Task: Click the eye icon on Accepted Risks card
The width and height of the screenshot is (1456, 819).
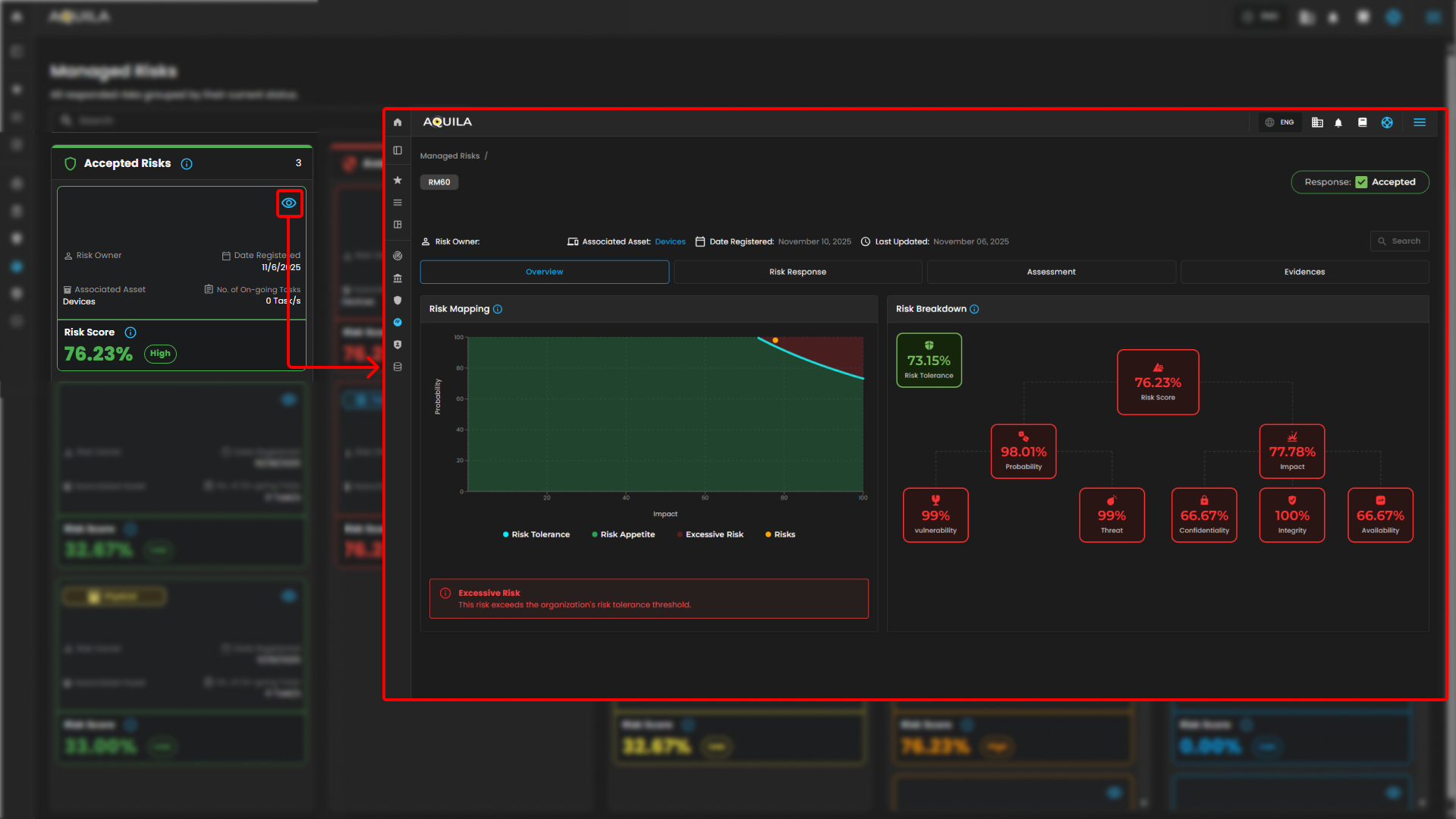Action: point(289,203)
